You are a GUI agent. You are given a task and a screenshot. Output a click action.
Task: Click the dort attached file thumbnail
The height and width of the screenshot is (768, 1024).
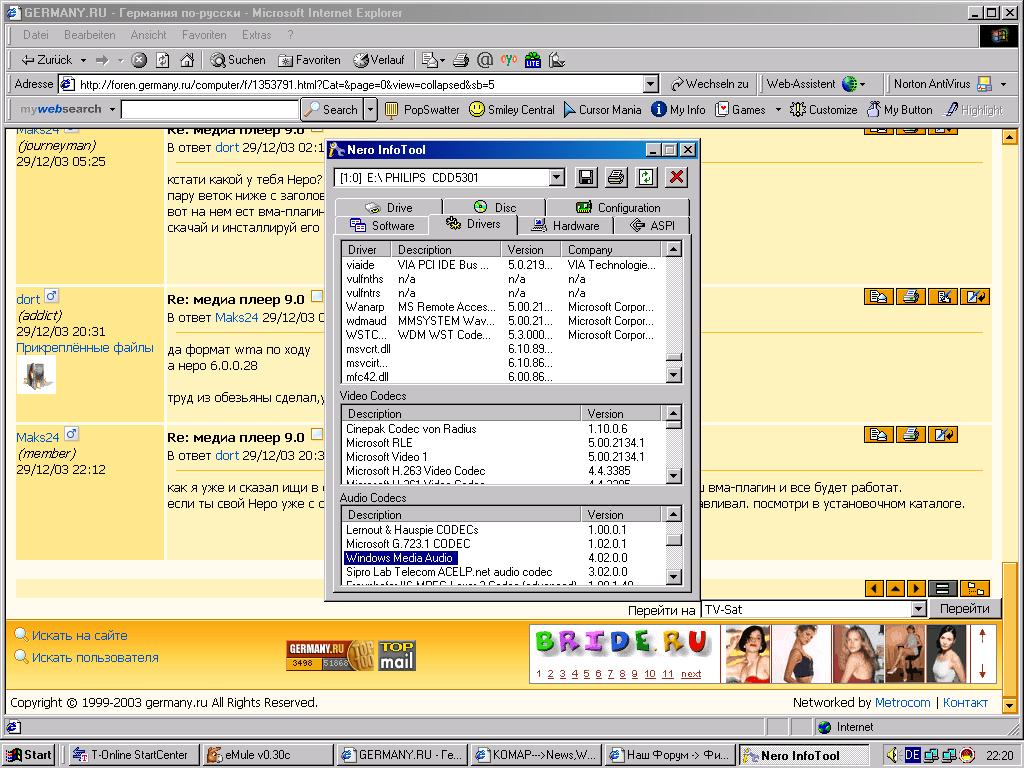(37, 376)
